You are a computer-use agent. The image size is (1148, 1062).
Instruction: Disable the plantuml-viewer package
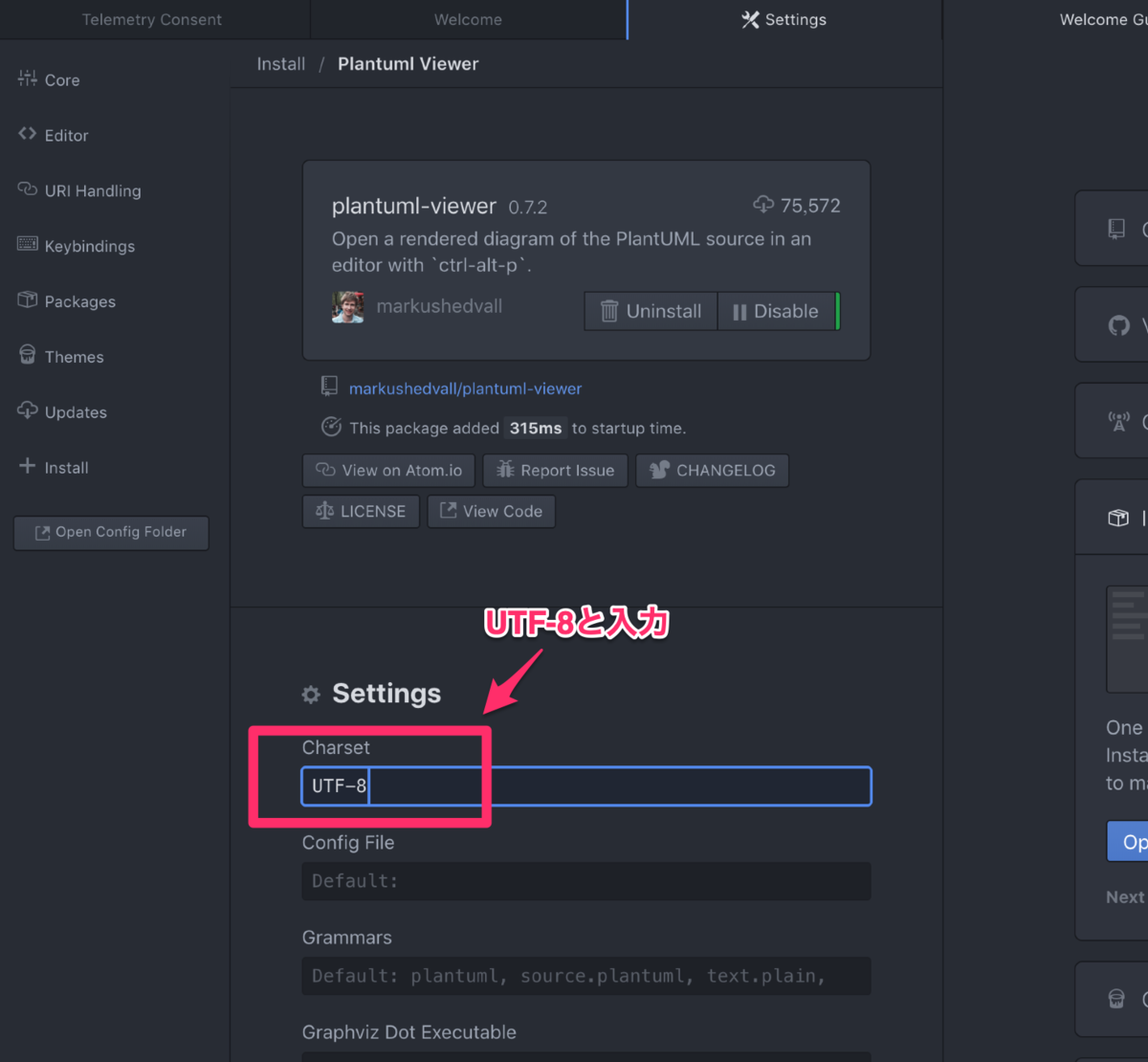pyautogui.click(x=776, y=312)
